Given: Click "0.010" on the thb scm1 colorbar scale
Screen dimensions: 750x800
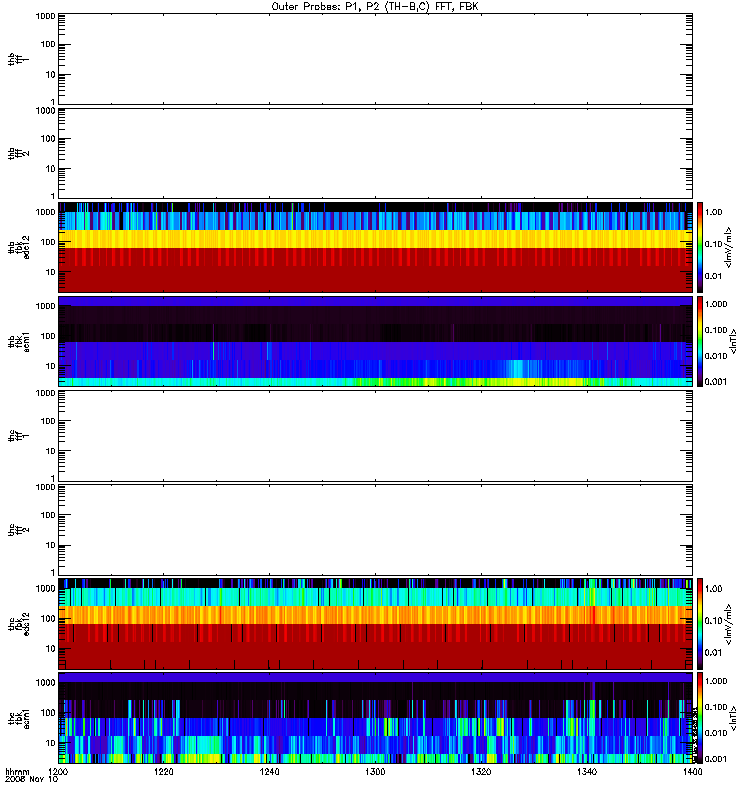Looking at the screenshot, I should coord(716,356).
